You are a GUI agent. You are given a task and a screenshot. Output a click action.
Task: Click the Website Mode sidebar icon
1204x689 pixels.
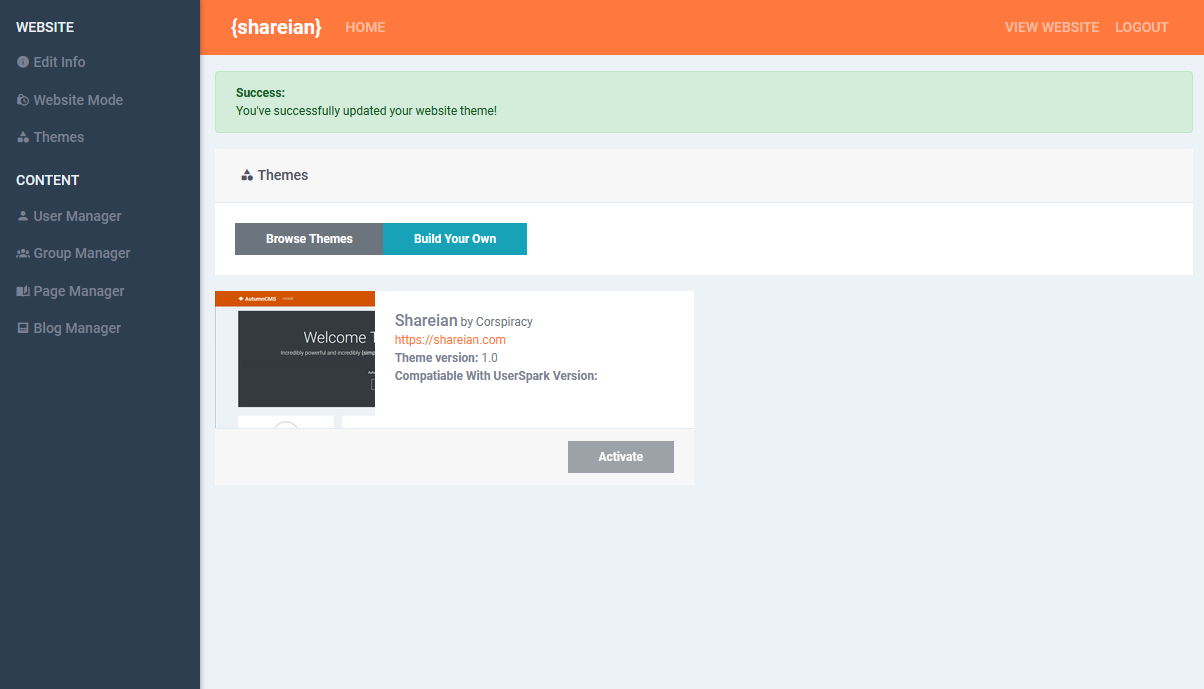coord(23,100)
